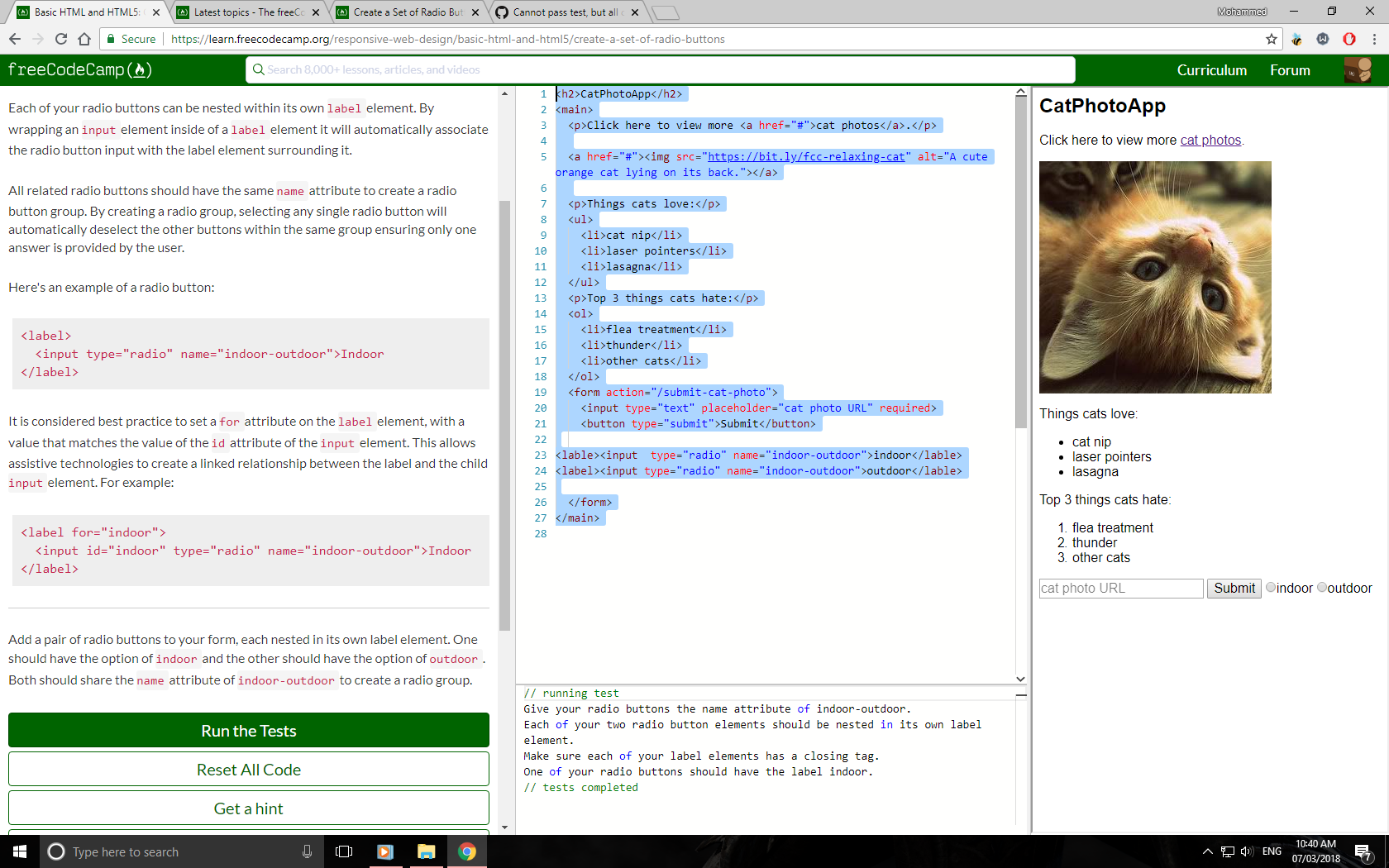
Task: Open Chrome from the Windows taskbar
Action: [467, 851]
